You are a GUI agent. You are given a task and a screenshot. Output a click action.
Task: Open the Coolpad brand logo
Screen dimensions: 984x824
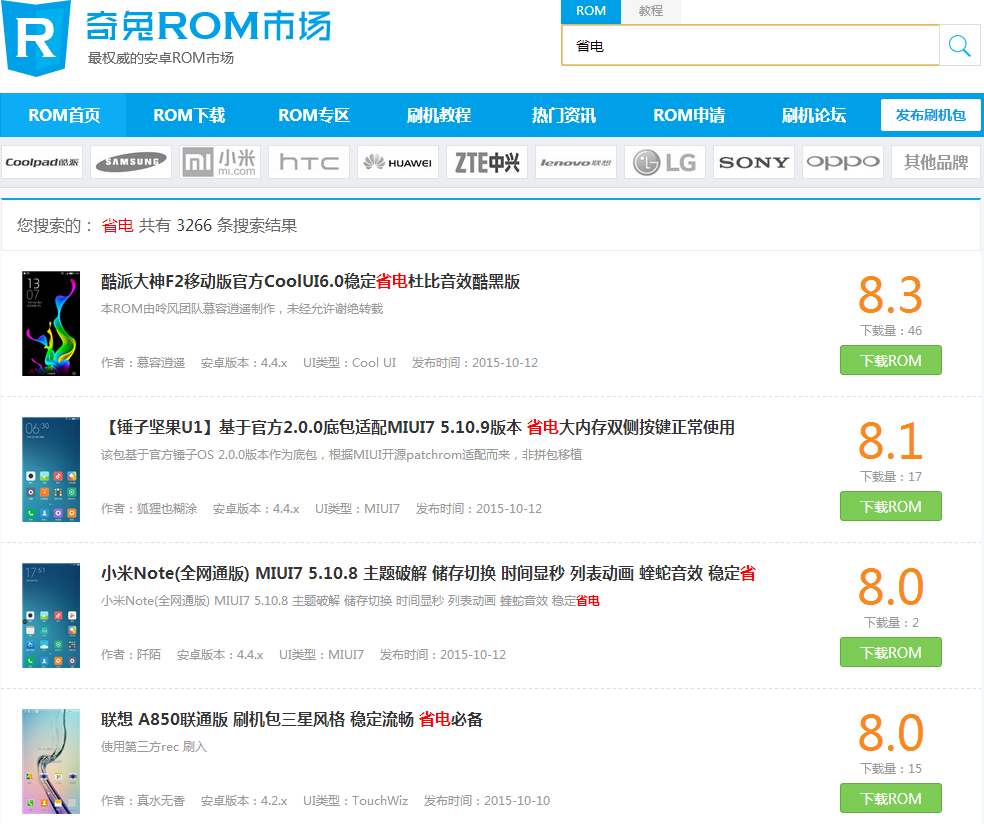(42, 163)
